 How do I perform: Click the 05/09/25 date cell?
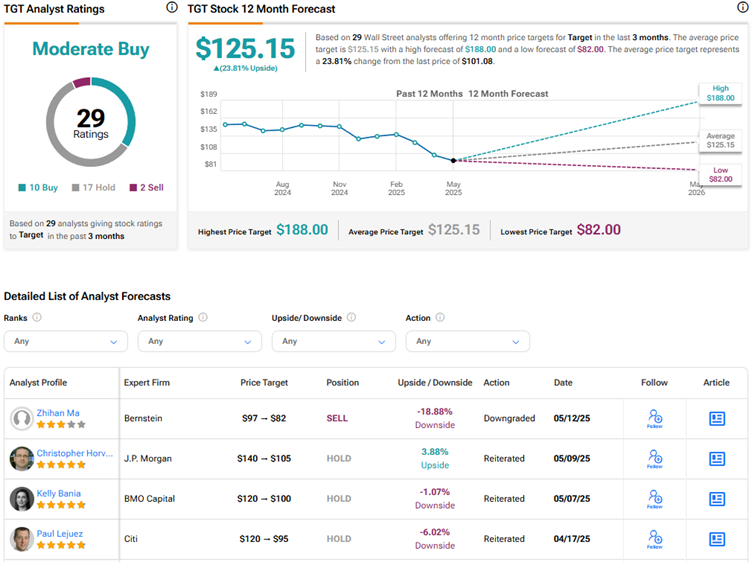(572, 458)
